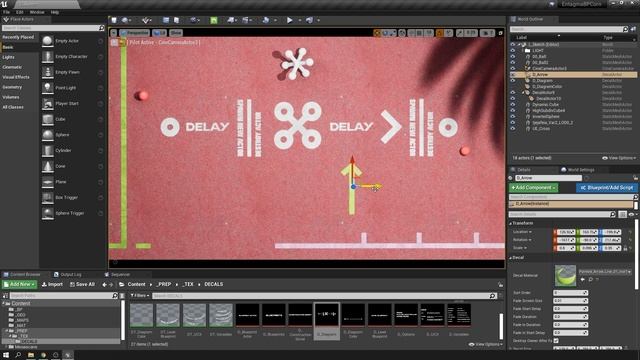Switch to the World Settings tab
Image resolution: width=640 pixels, height=360 pixels.
[x=577, y=170]
